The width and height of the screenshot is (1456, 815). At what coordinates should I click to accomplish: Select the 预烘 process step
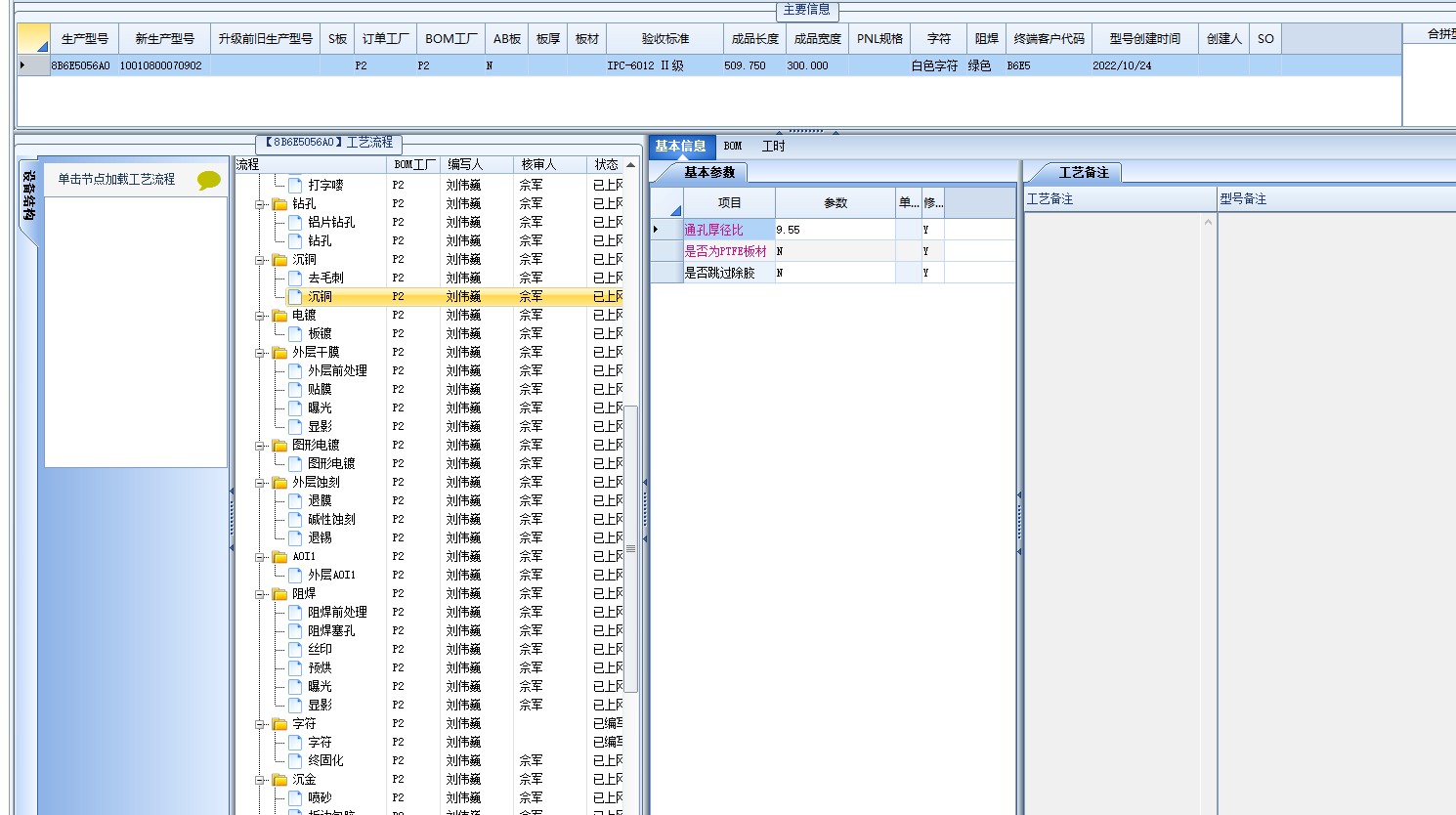tap(320, 668)
